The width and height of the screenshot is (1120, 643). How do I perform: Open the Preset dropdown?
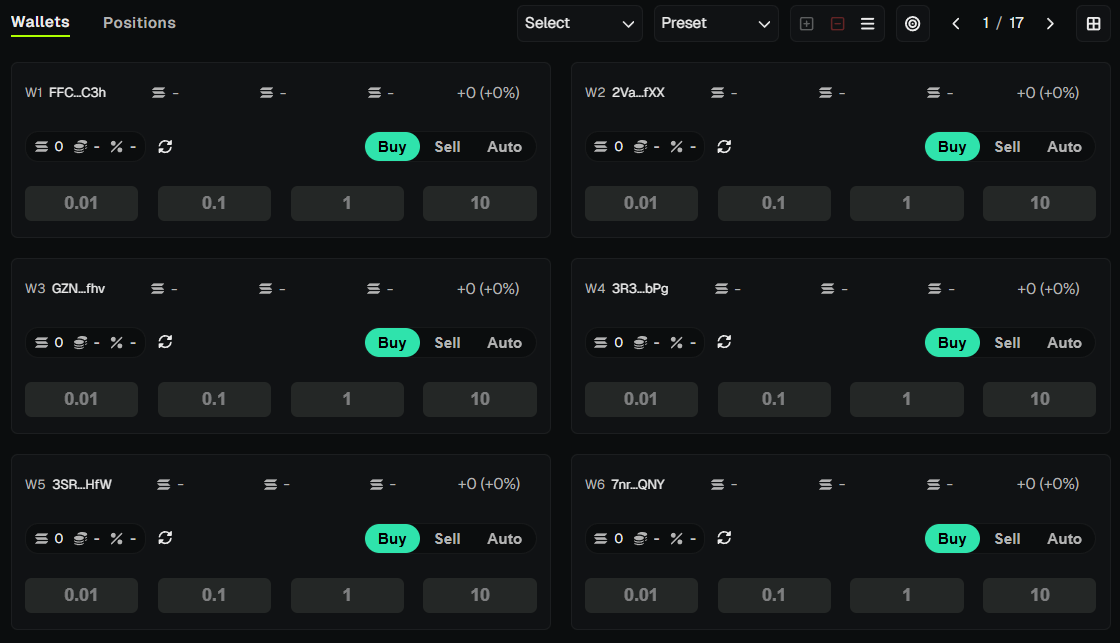(716, 23)
